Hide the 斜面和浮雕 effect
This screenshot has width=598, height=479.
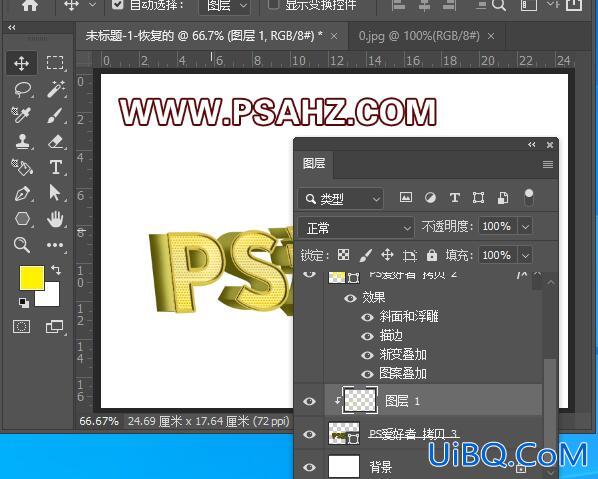(367, 317)
